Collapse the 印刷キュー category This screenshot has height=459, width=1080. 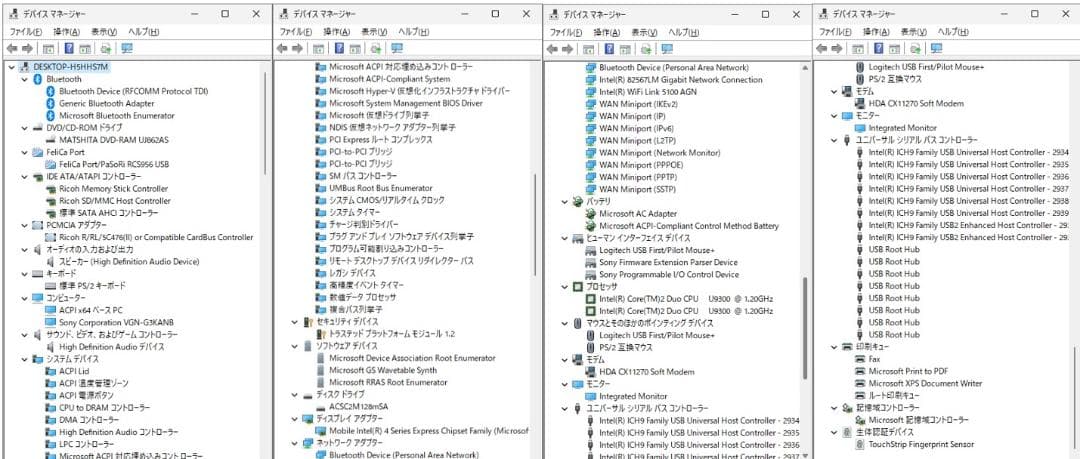coord(835,347)
